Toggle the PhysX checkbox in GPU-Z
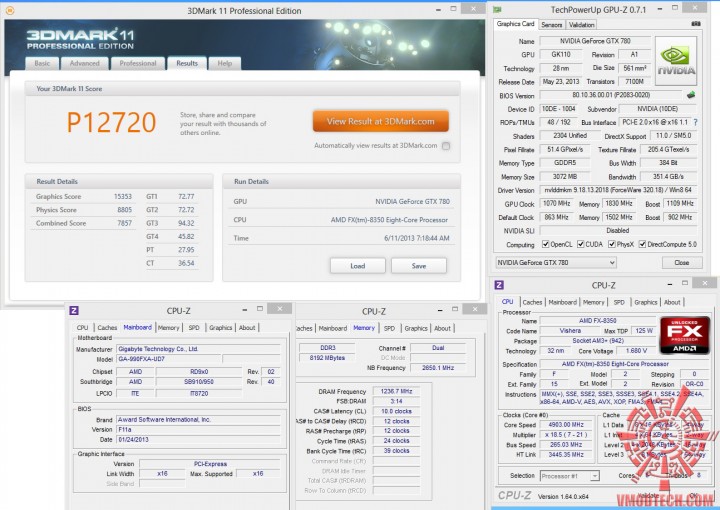The image size is (720, 510). point(612,244)
